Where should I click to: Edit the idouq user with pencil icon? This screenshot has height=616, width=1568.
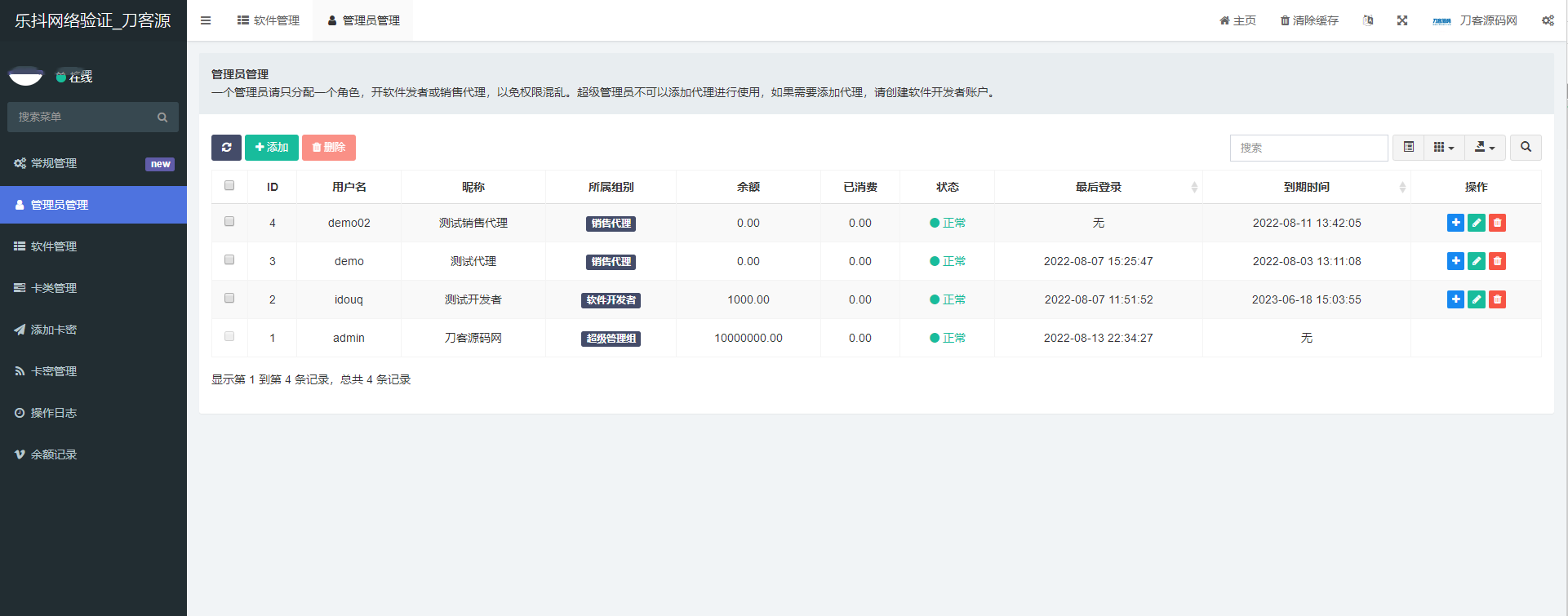coord(1477,299)
